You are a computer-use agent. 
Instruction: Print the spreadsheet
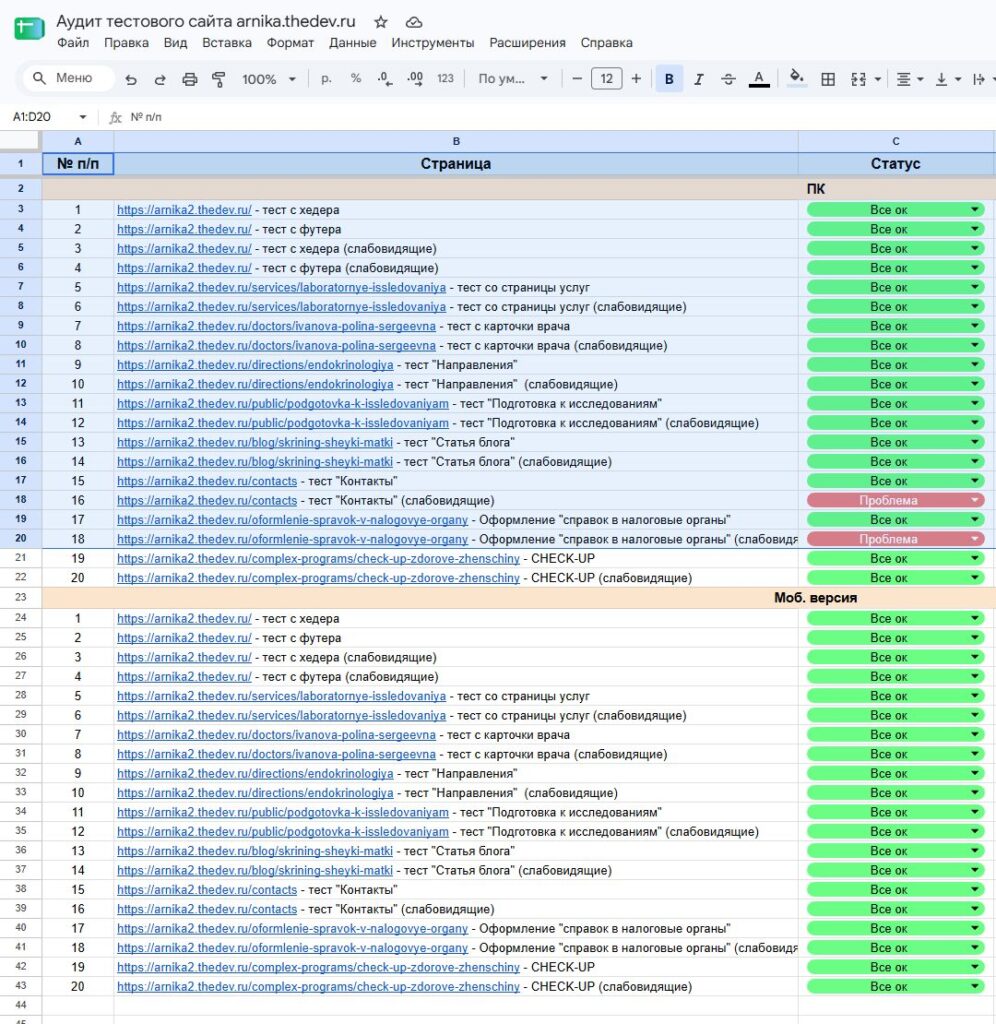[189, 79]
